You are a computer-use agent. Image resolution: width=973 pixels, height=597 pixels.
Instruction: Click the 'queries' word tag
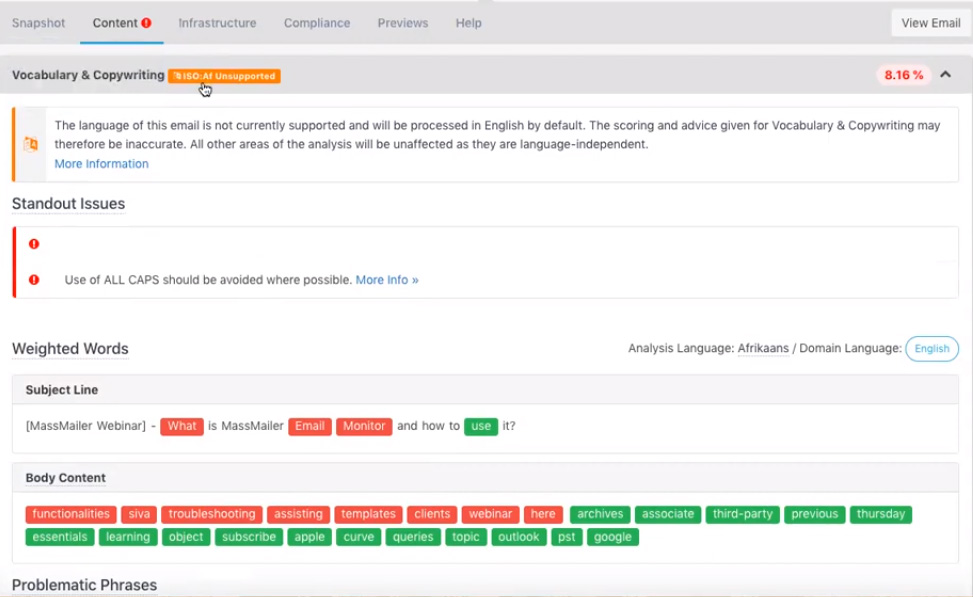[x=413, y=537]
